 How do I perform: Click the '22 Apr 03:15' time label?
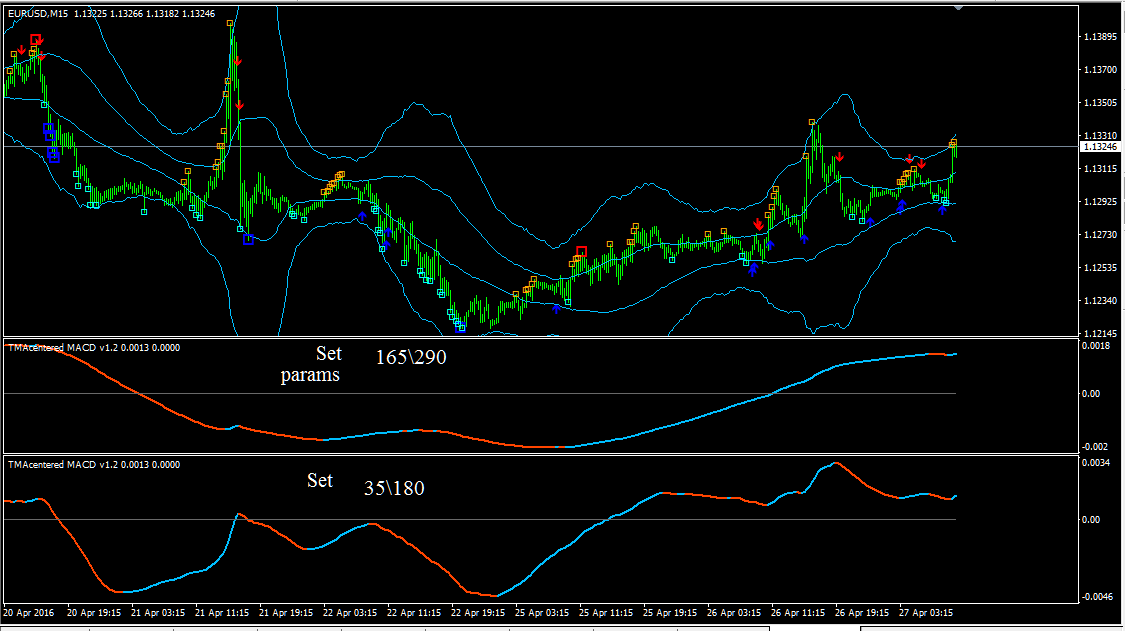tap(349, 613)
